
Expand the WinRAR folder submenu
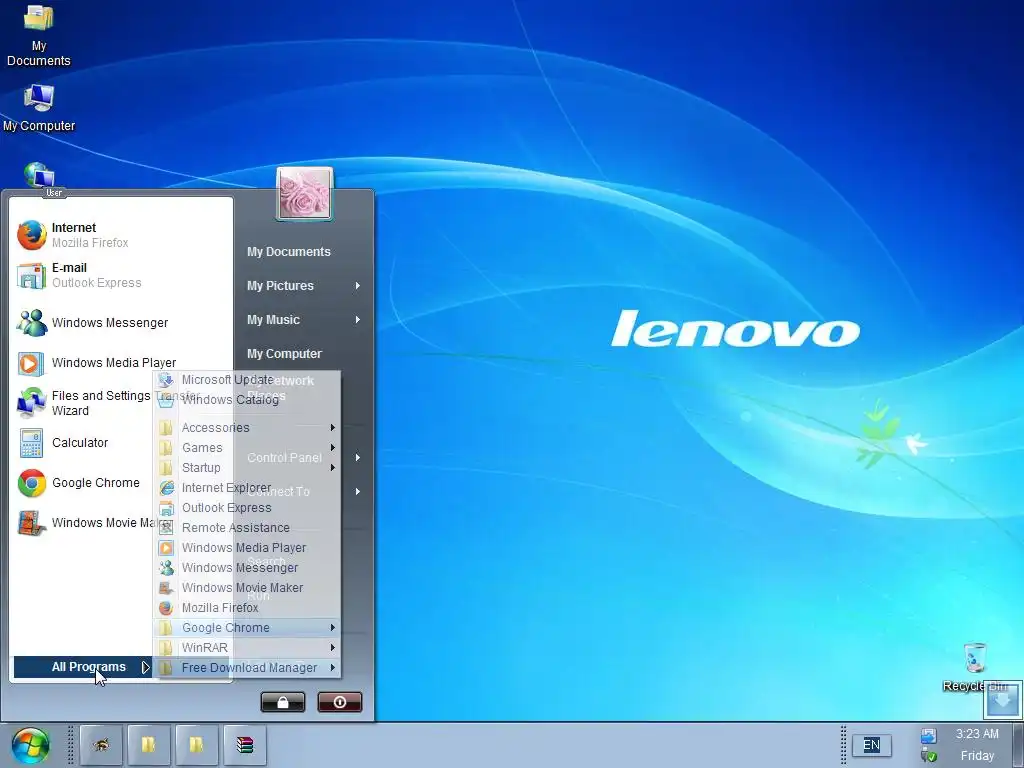tap(247, 648)
